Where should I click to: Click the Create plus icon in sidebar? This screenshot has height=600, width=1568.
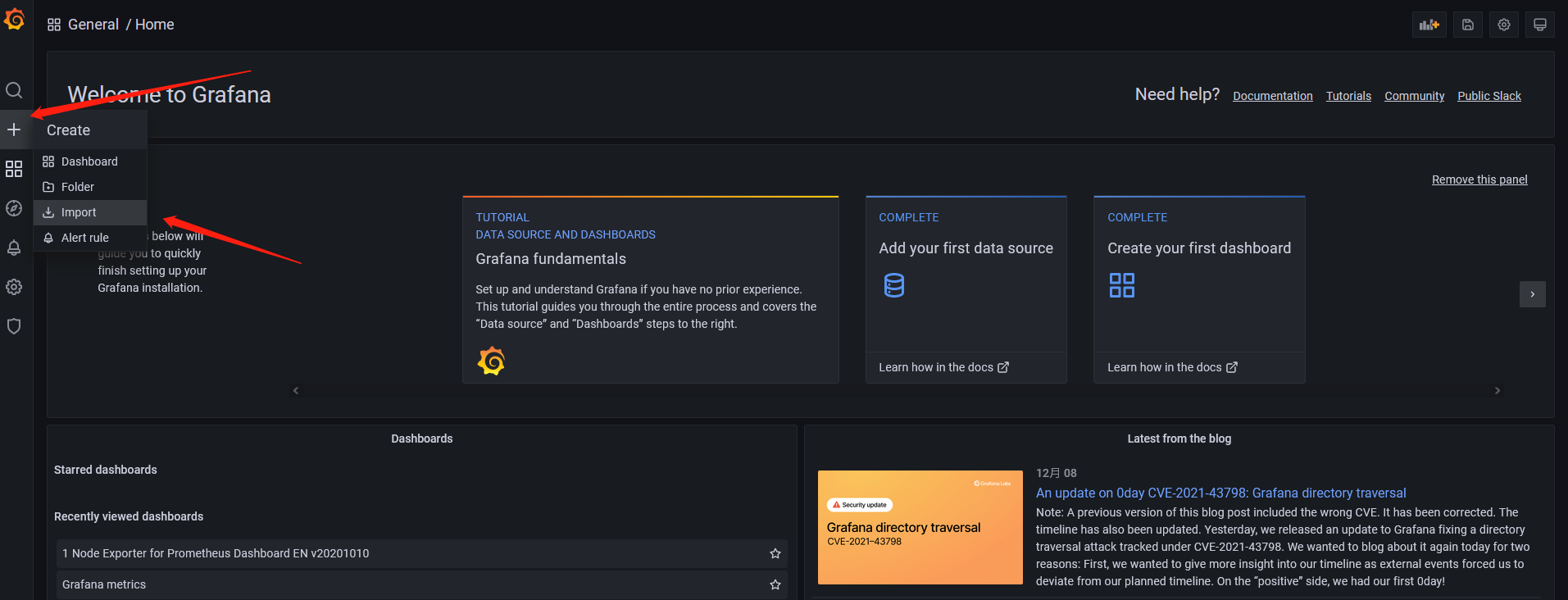(14, 130)
